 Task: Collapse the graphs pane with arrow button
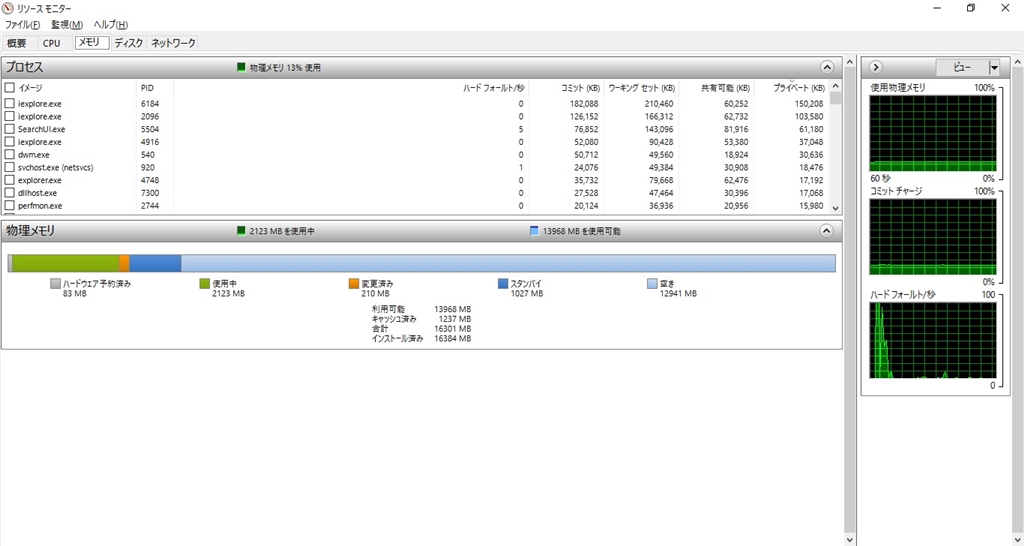coord(876,67)
